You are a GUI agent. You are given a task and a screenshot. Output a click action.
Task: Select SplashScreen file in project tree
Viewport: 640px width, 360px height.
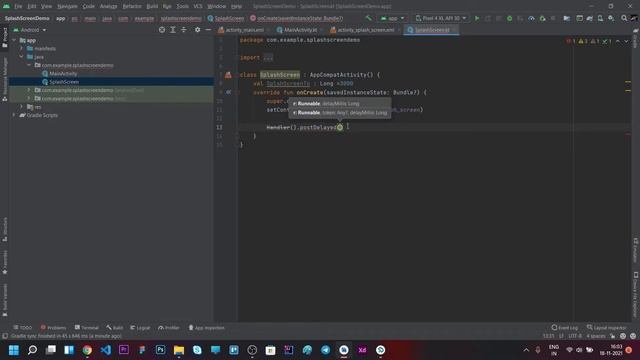point(64,82)
